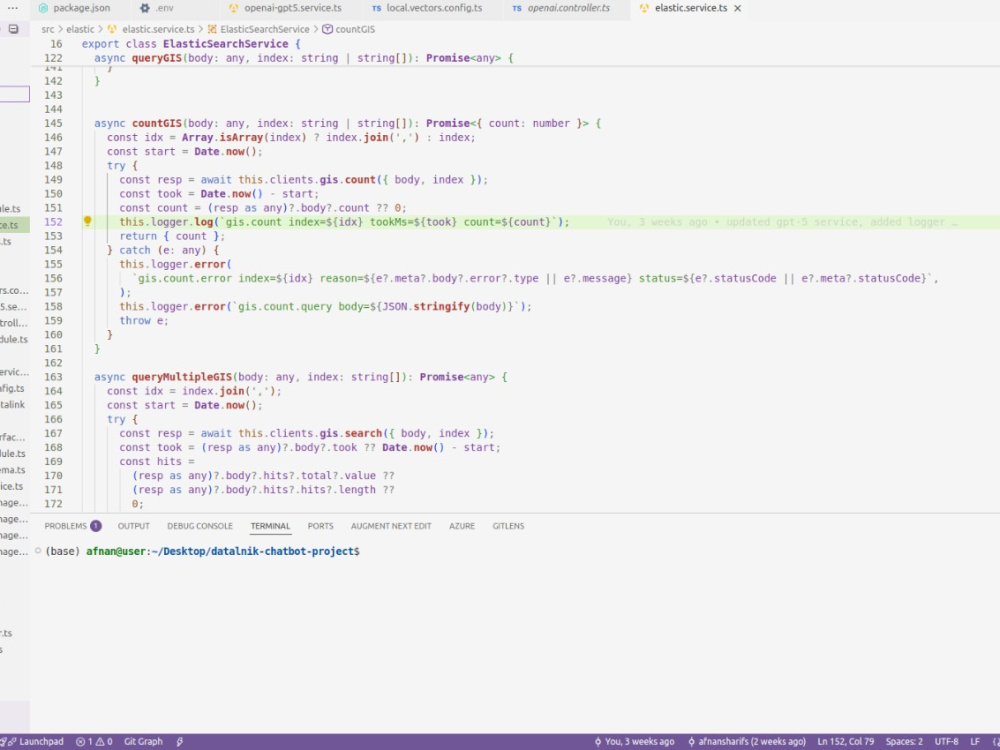Select the Terminal panel tab
The height and width of the screenshot is (750, 1000).
coord(270,526)
